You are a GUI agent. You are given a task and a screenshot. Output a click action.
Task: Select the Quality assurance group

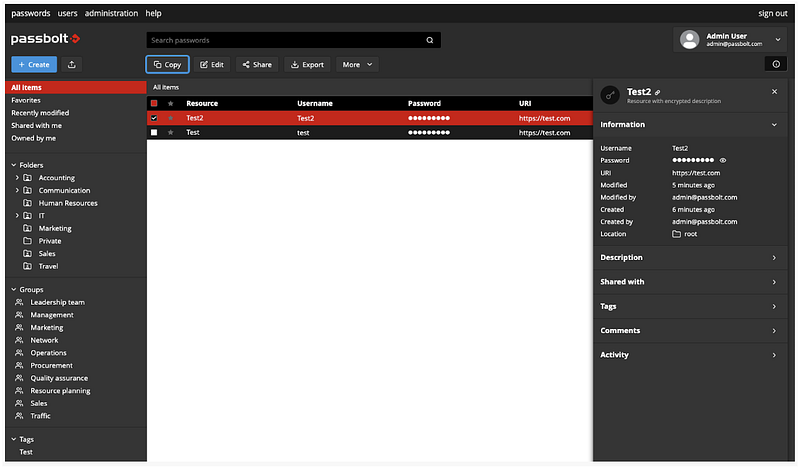click(59, 378)
